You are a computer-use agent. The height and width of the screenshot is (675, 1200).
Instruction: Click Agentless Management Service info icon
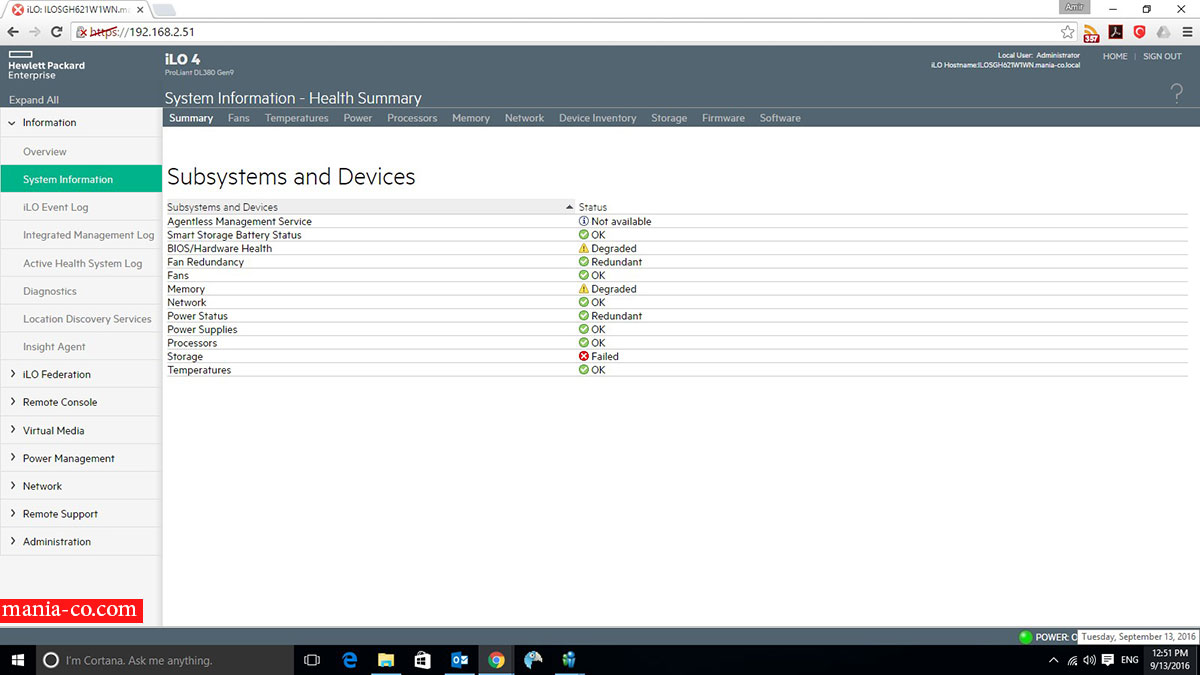coord(584,221)
